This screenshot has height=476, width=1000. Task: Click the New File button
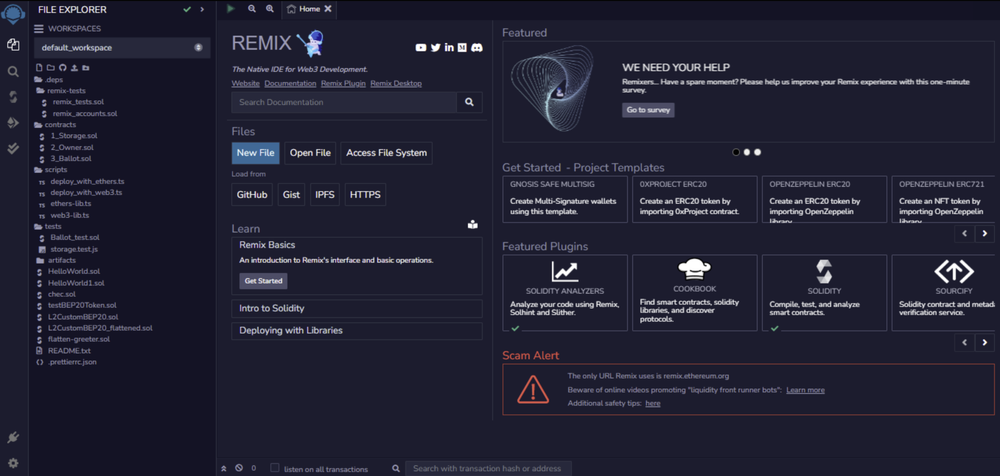(256, 153)
